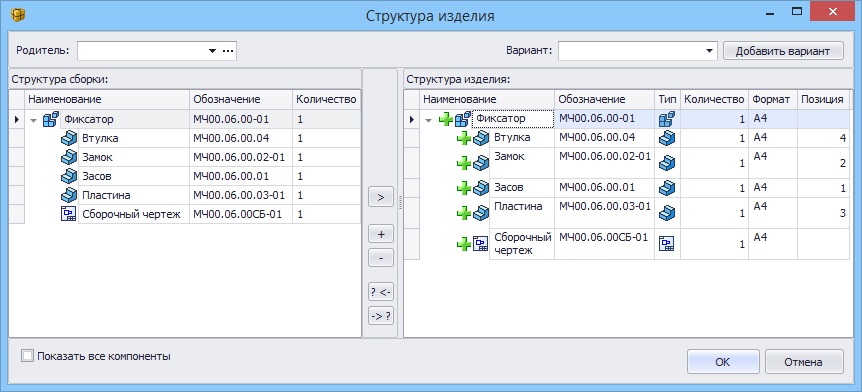Click the Замок part icon in Структура сборки

pos(69,157)
